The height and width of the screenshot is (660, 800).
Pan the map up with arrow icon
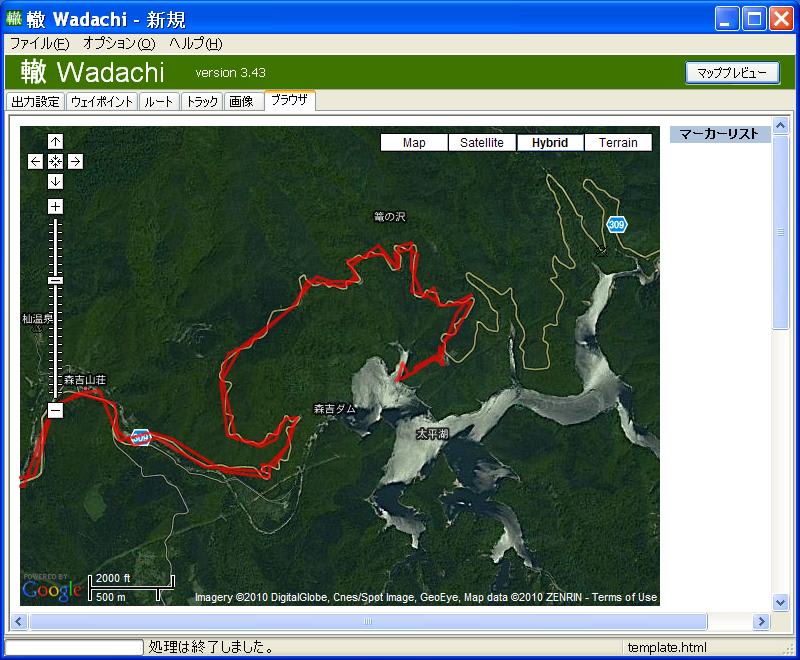tap(55, 141)
